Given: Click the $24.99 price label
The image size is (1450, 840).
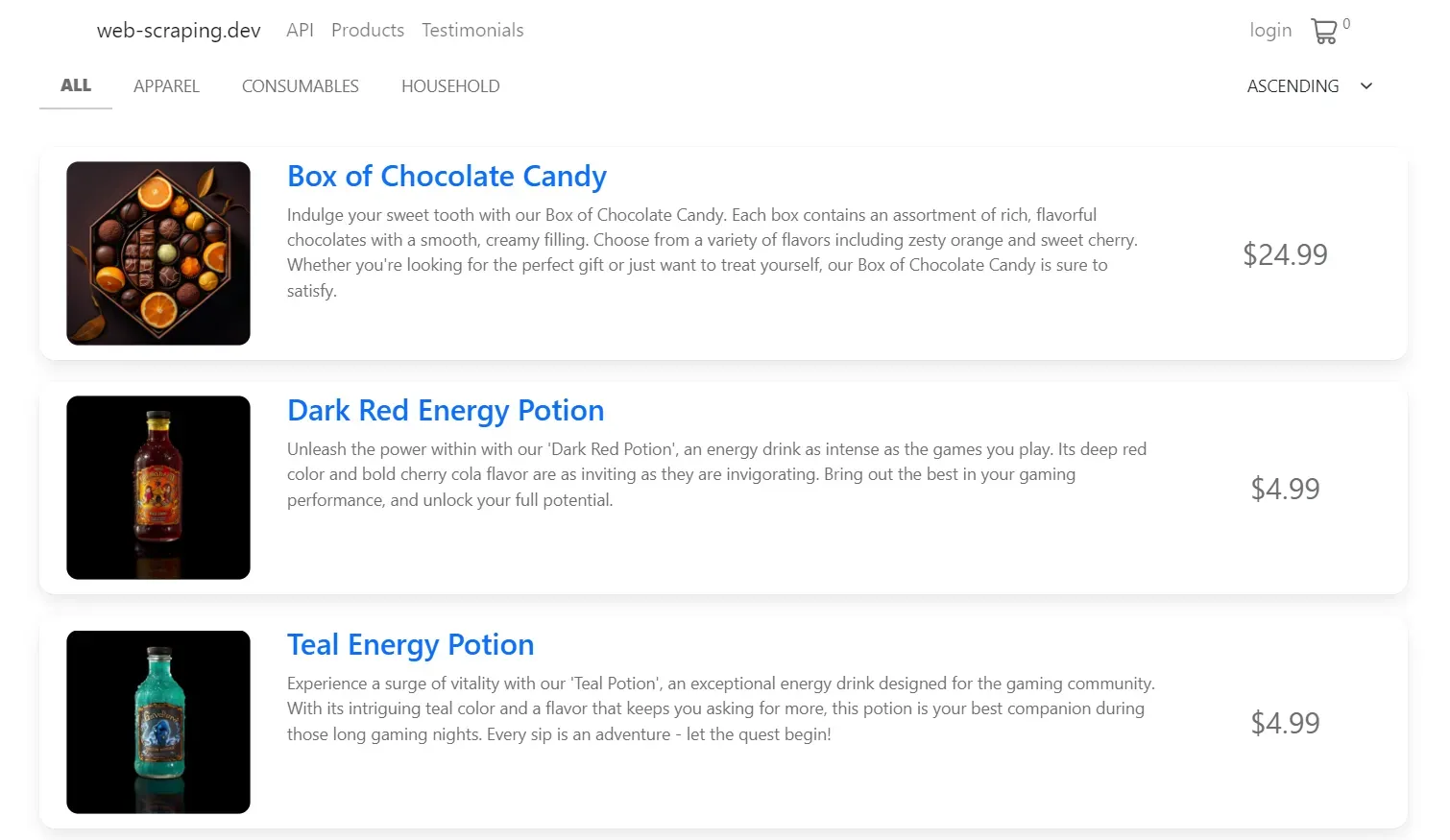Looking at the screenshot, I should pyautogui.click(x=1285, y=253).
